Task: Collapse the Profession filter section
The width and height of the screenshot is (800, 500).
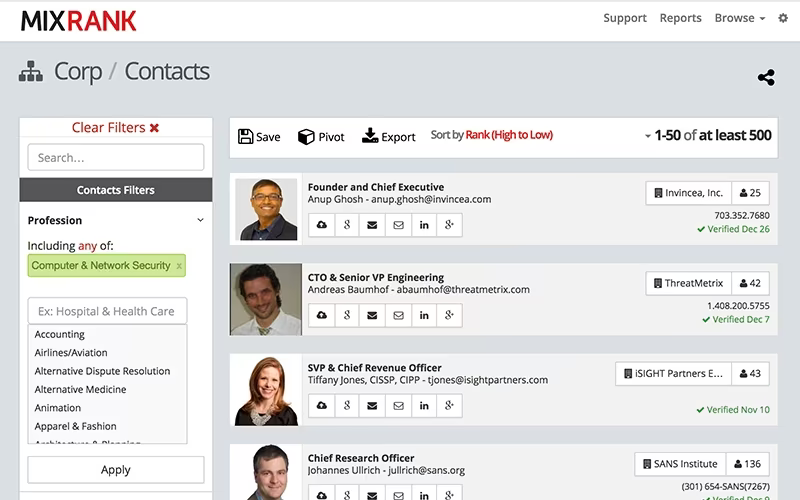Action: pos(201,220)
